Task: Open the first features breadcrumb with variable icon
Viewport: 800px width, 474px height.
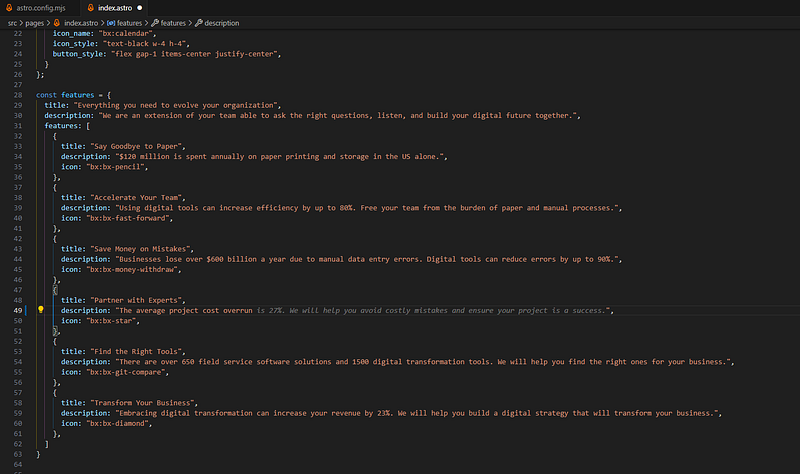Action: (124, 23)
